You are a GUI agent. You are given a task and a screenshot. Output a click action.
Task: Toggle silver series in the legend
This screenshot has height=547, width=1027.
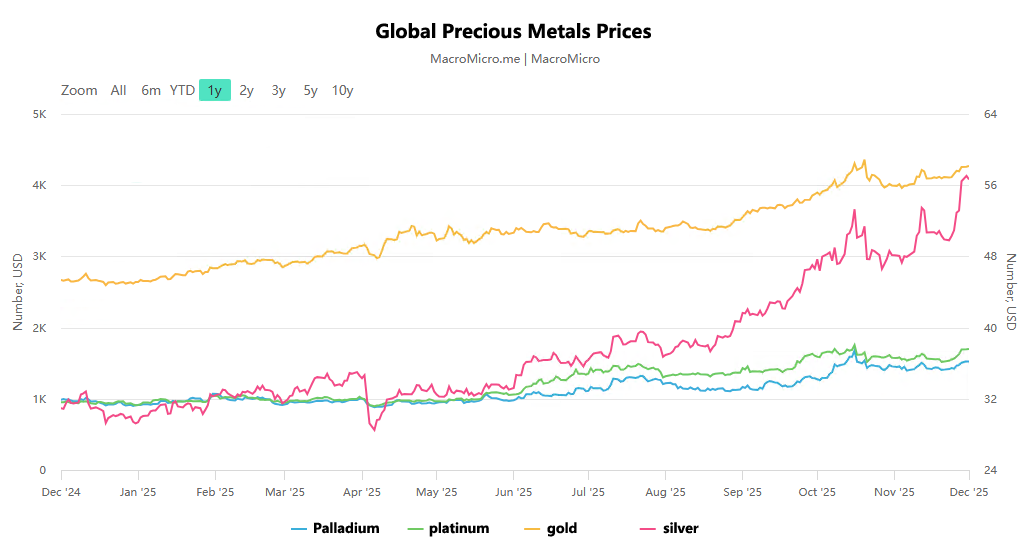(x=680, y=528)
